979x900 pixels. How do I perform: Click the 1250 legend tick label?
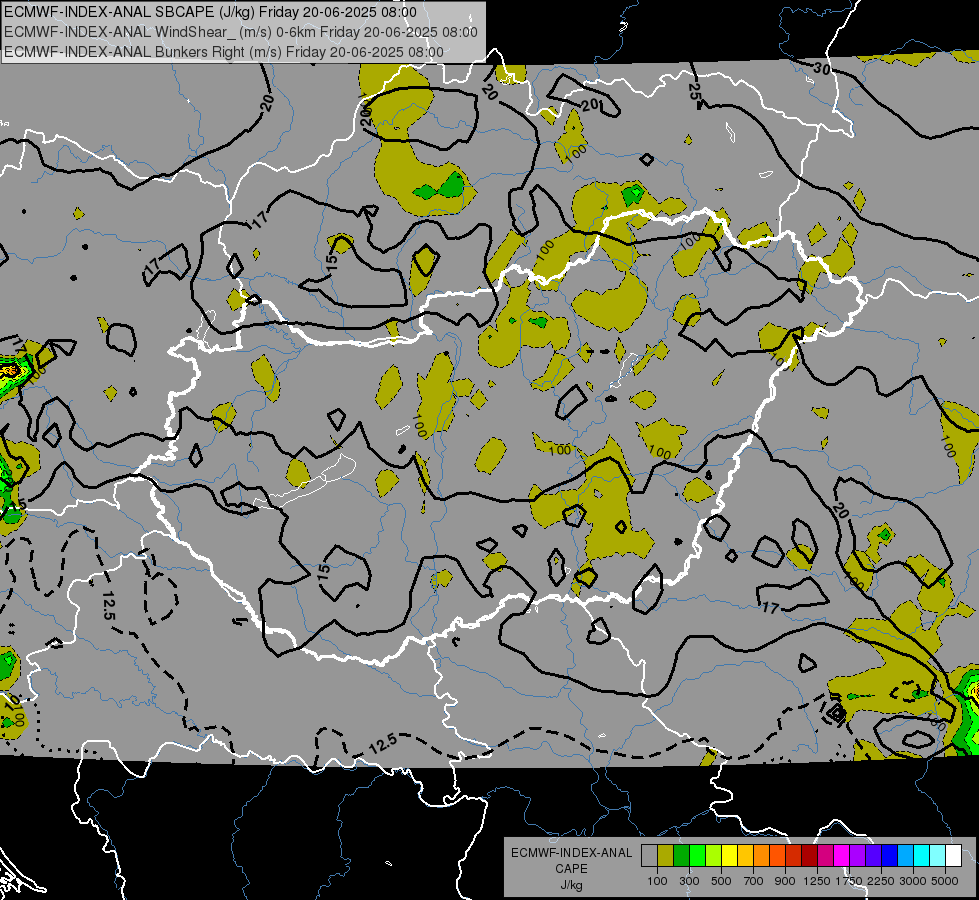point(817,881)
